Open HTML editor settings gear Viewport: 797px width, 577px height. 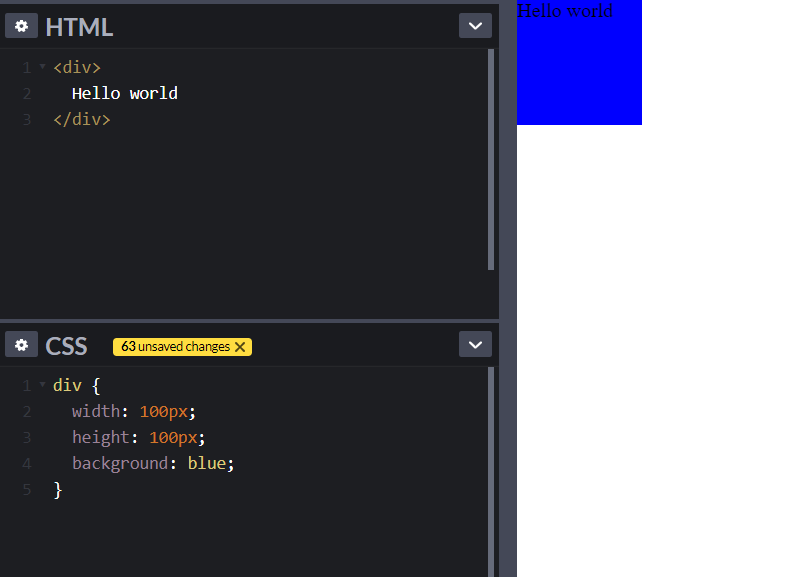[21, 26]
